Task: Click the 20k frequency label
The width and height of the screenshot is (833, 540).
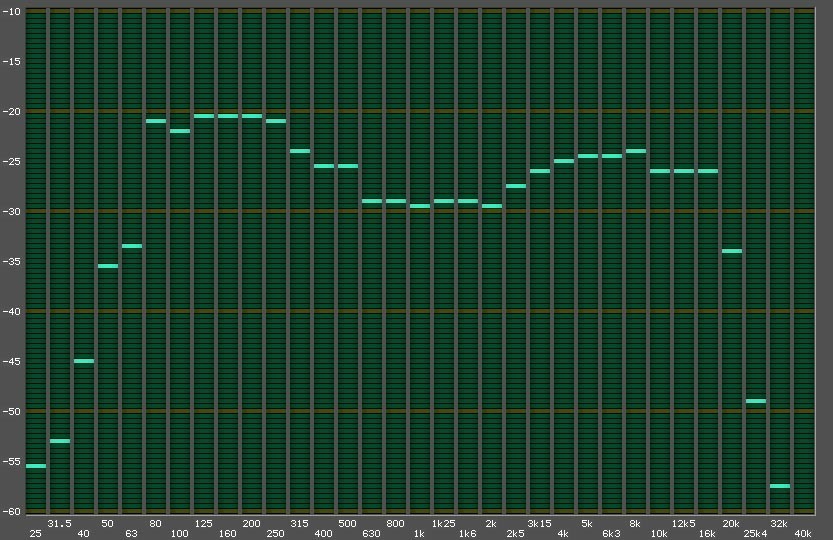Action: pyautogui.click(x=732, y=524)
